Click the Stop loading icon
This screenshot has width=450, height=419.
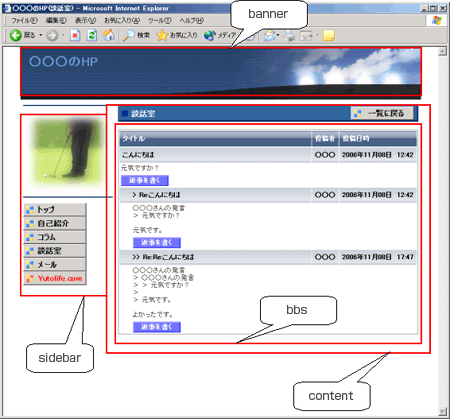[75, 35]
